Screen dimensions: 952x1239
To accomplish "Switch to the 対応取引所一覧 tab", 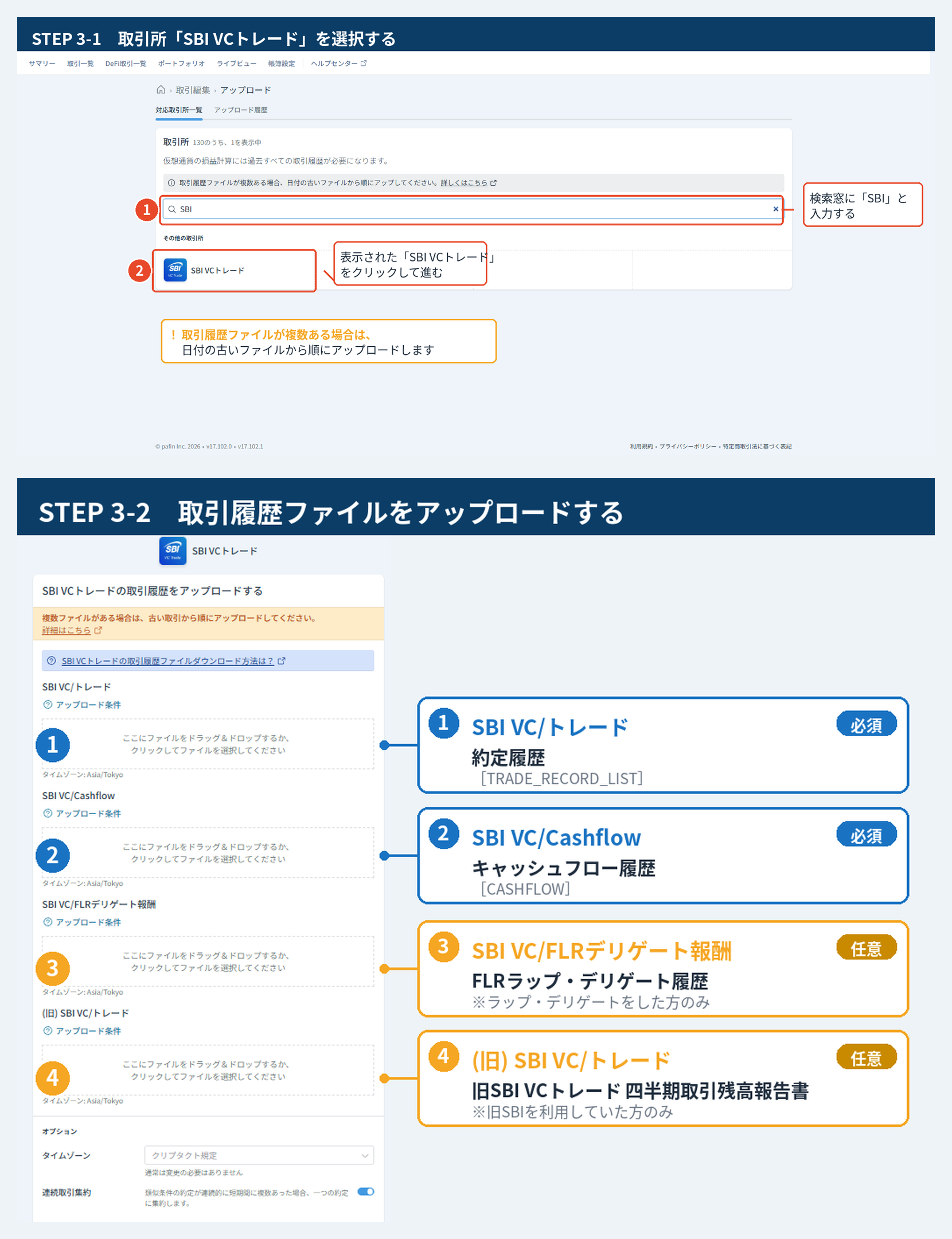I will 179,110.
